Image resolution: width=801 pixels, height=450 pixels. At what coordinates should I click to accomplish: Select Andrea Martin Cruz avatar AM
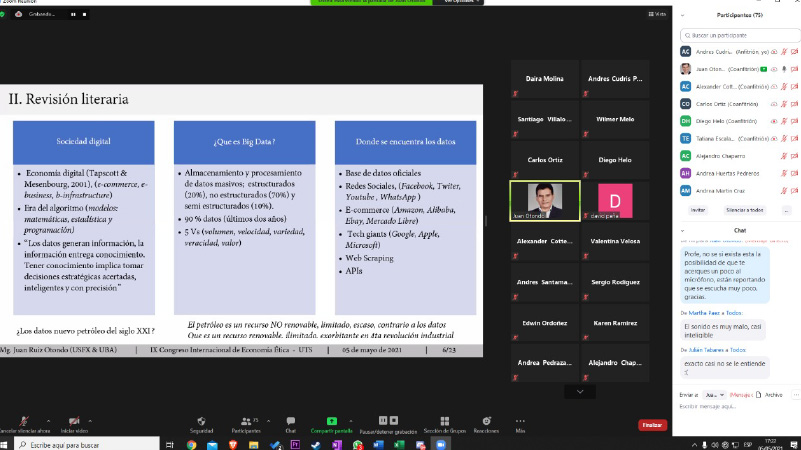pos(686,191)
